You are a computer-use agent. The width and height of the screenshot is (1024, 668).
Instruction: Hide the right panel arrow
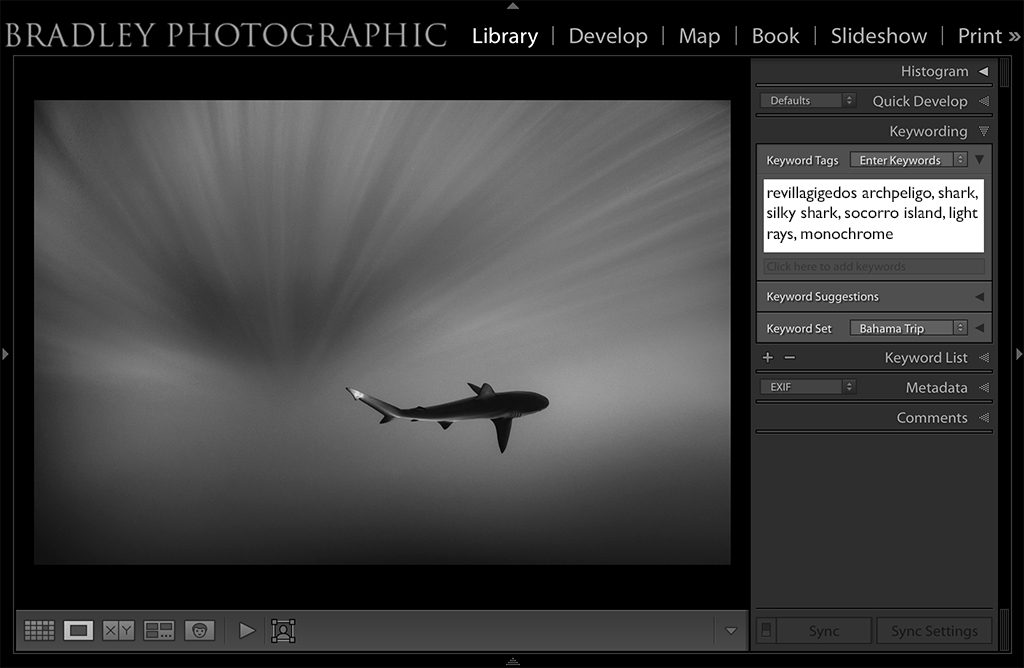pyautogui.click(x=1018, y=354)
